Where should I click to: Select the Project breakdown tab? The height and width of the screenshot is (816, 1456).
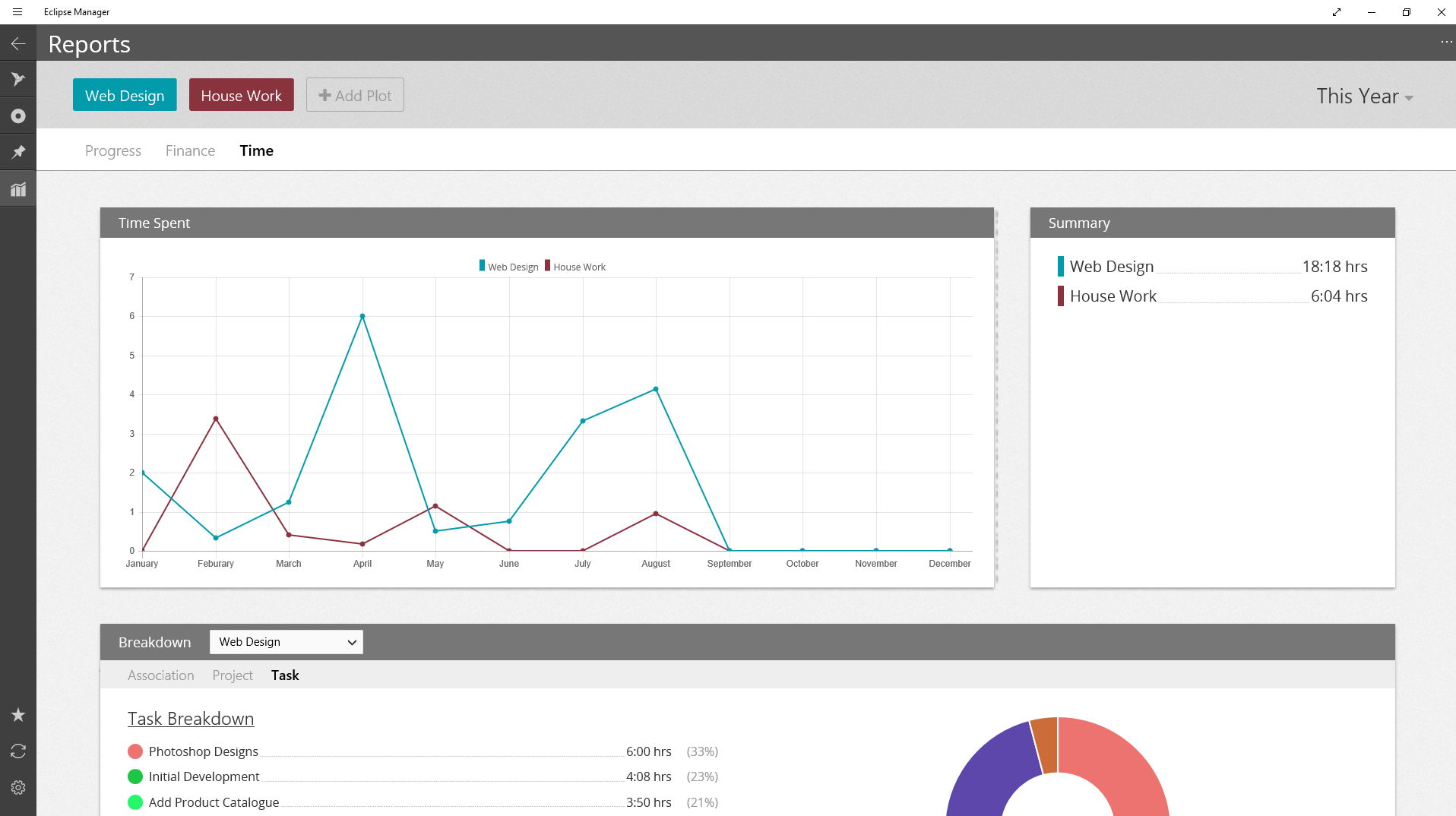[232, 675]
